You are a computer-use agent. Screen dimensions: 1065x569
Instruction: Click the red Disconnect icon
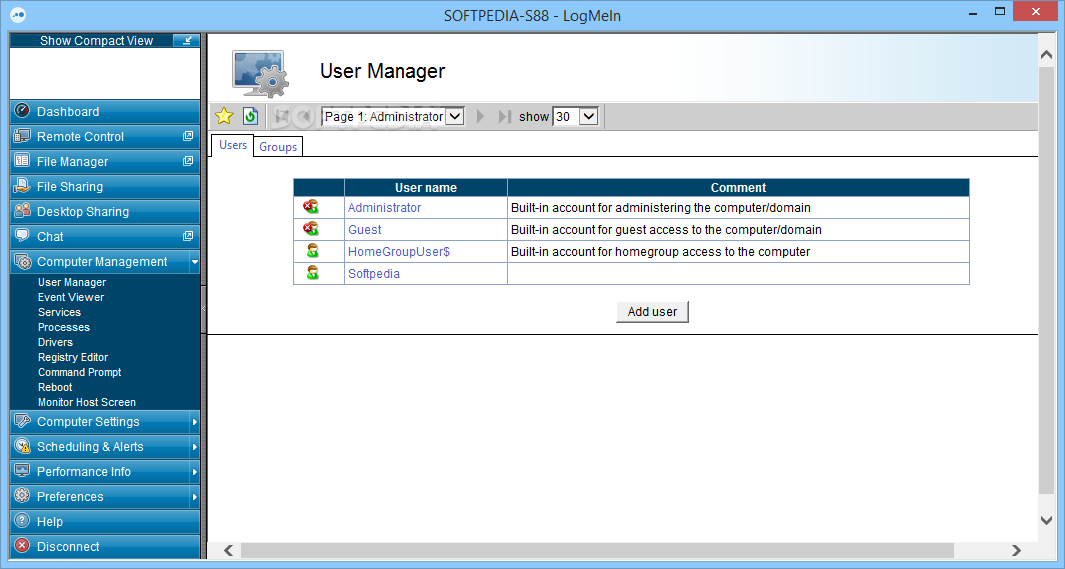coord(22,546)
